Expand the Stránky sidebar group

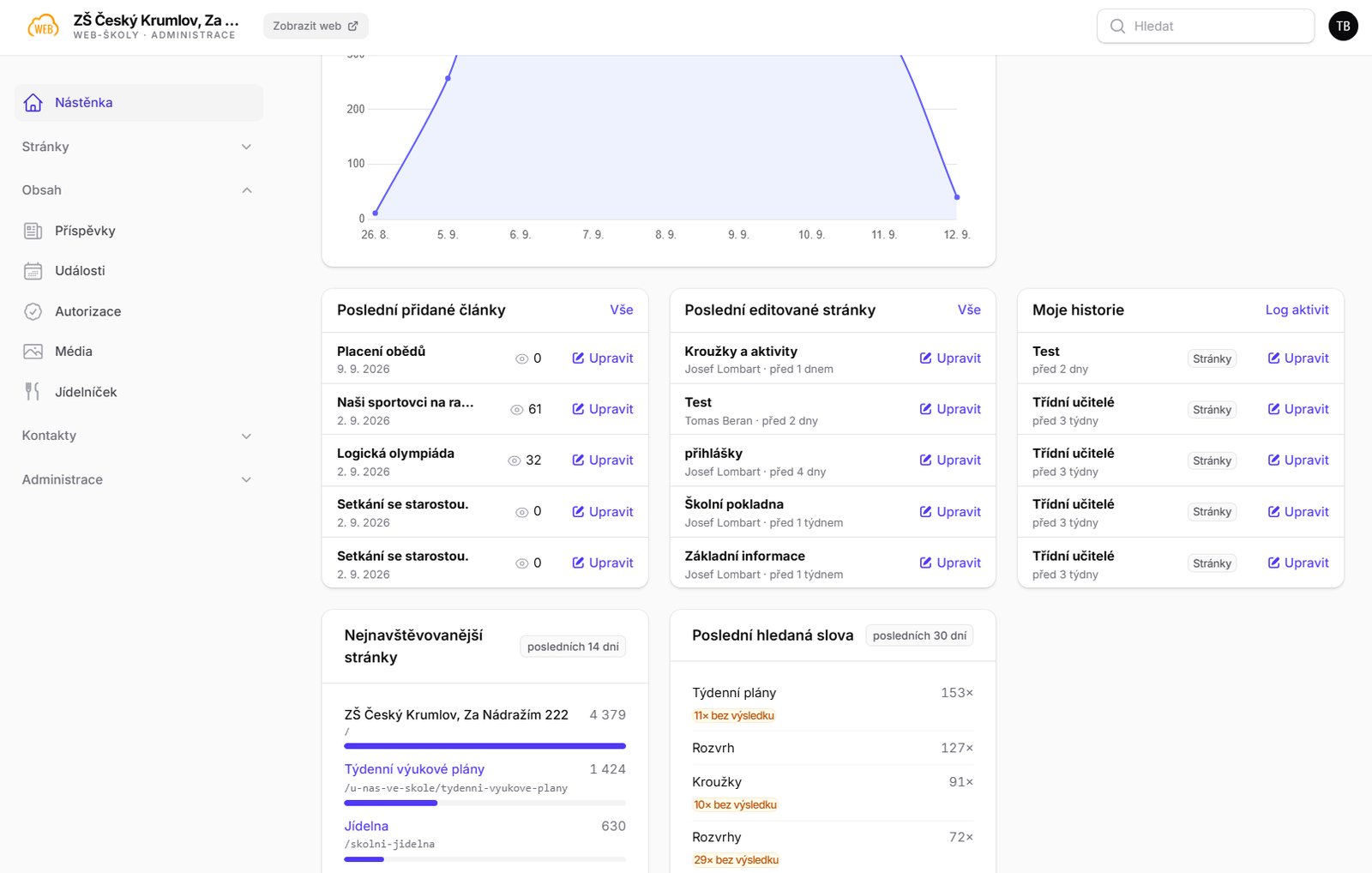pos(138,147)
